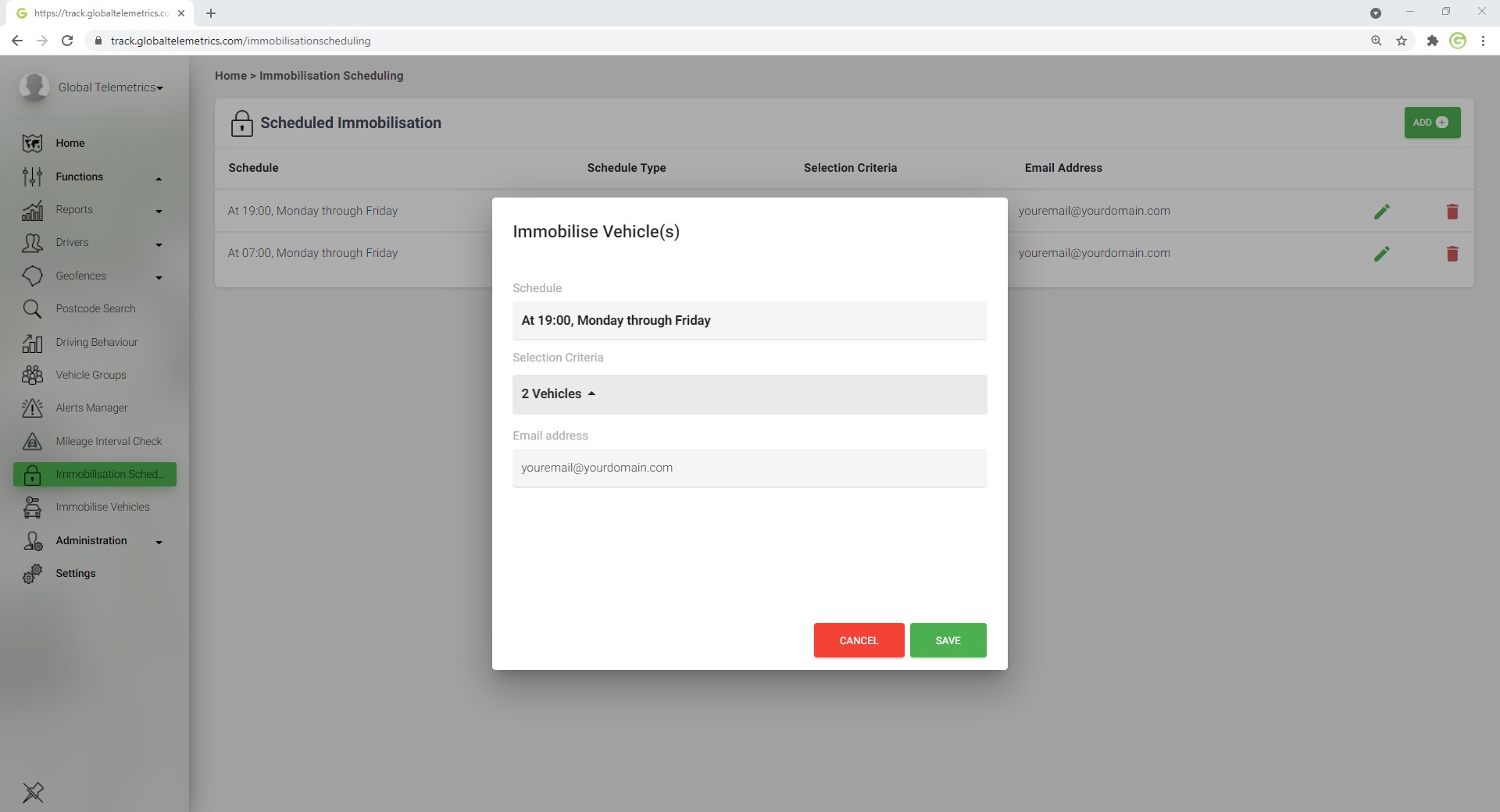Open the Global Telemetrics account dropdown
The height and width of the screenshot is (812, 1500).
110,87
